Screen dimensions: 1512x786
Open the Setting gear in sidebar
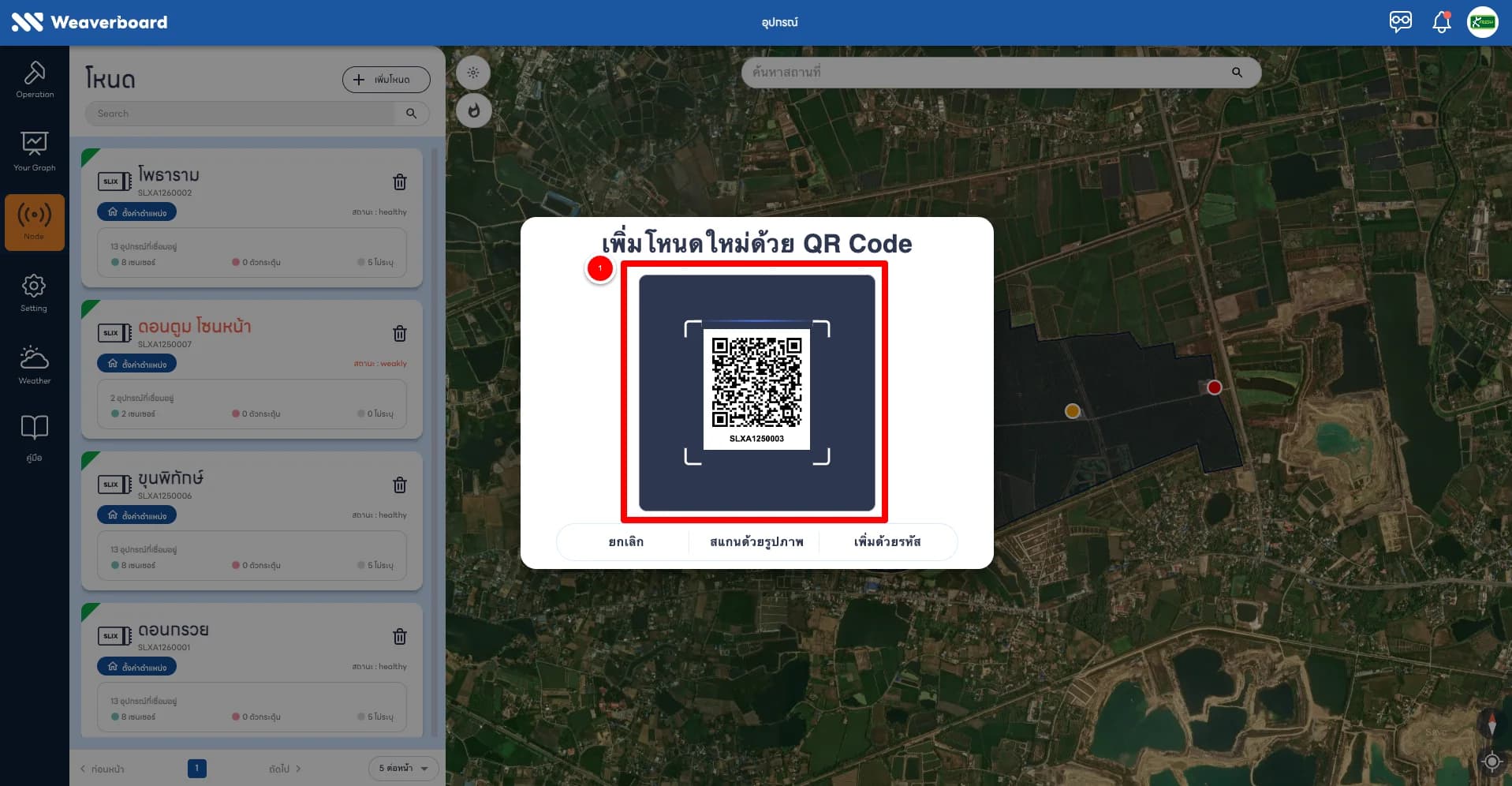tap(34, 293)
